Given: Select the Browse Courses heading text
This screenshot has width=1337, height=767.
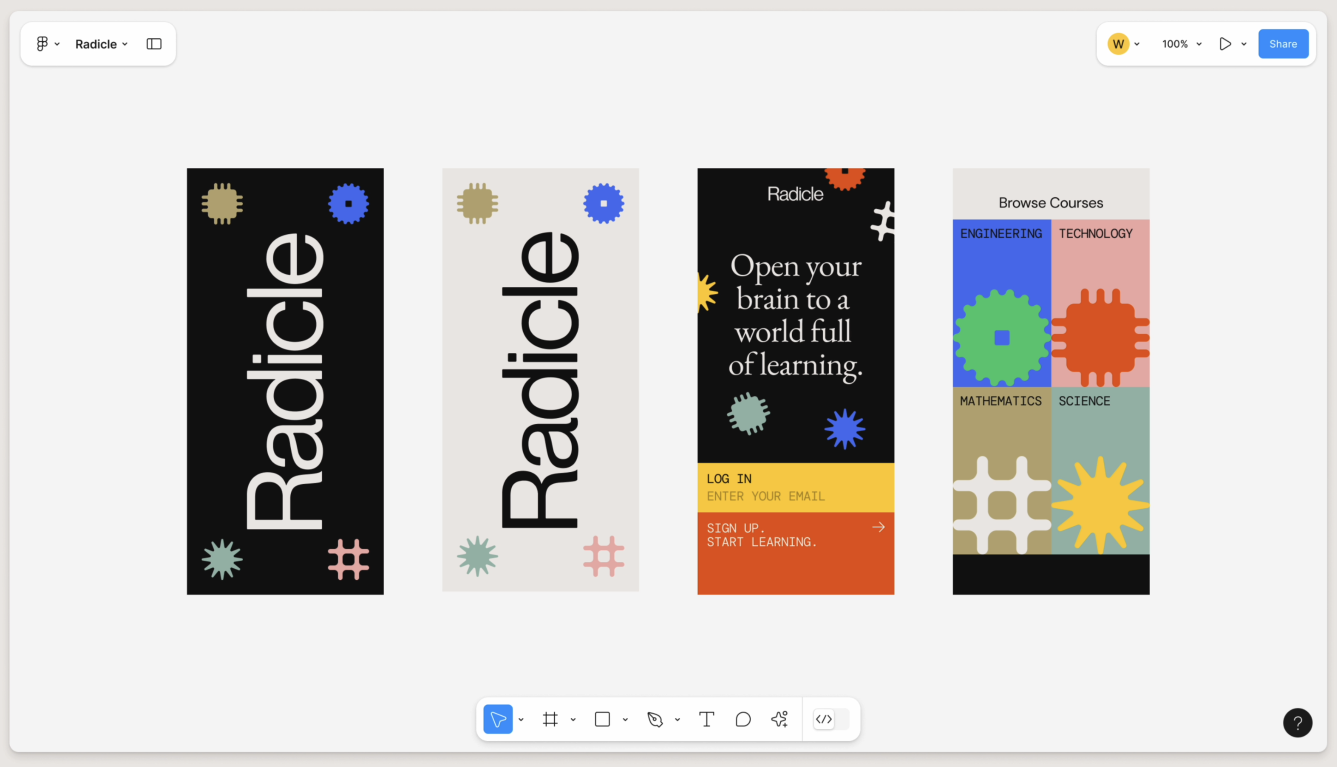Looking at the screenshot, I should pos(1050,203).
